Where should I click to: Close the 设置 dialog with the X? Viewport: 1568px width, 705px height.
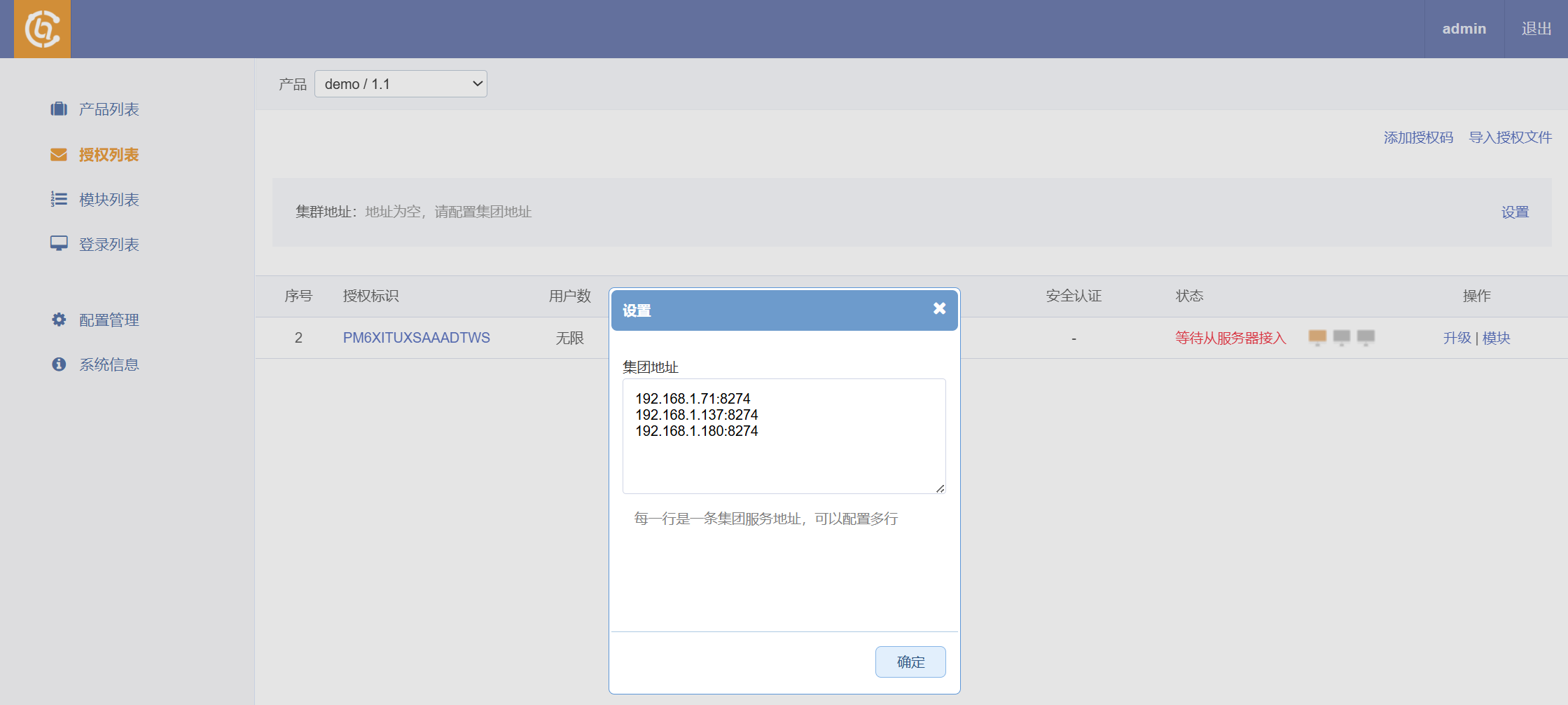click(938, 308)
